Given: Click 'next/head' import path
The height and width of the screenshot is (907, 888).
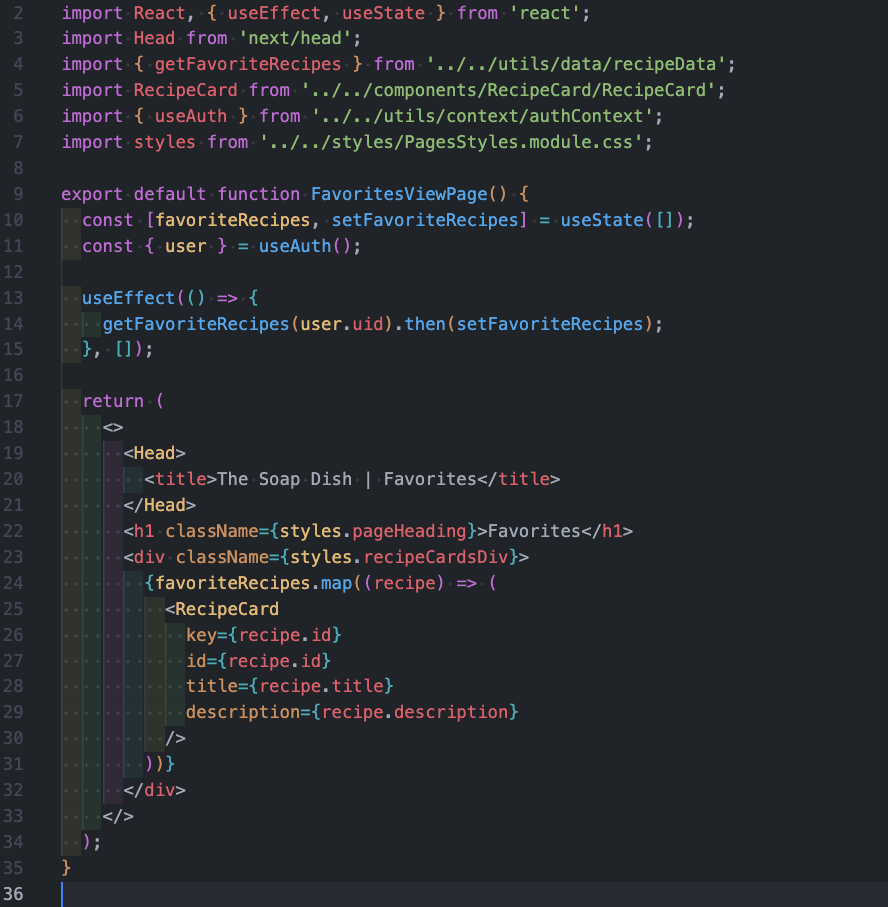Looking at the screenshot, I should 296,38.
